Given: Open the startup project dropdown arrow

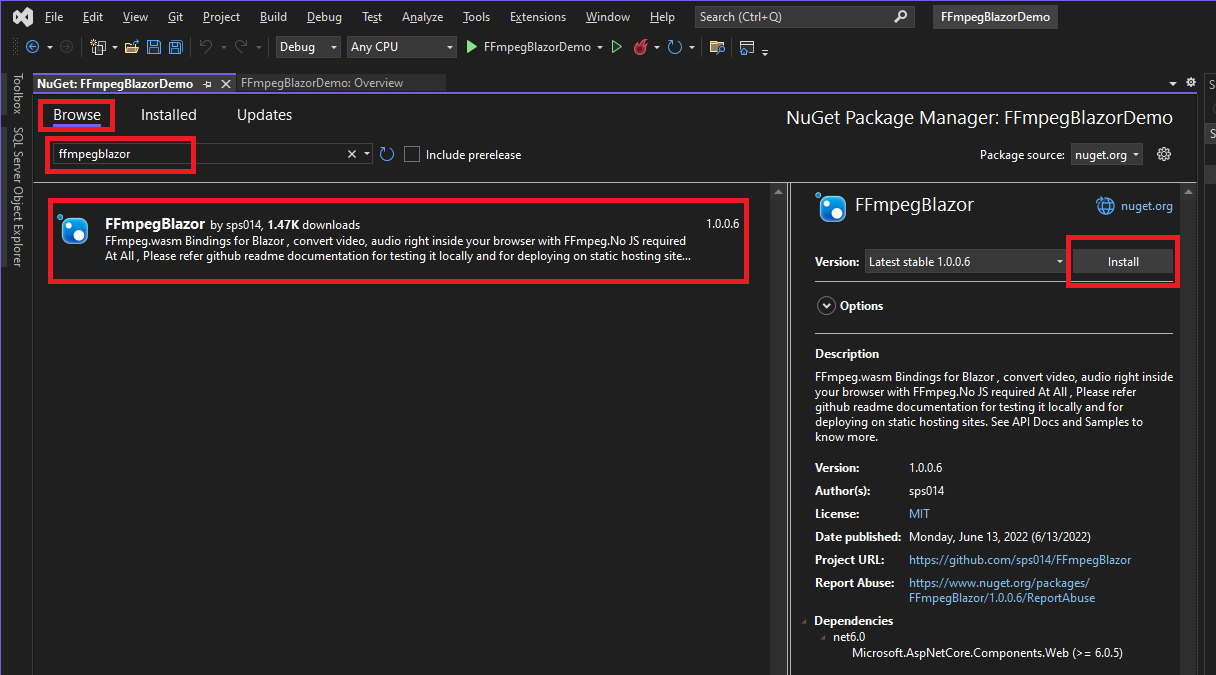Looking at the screenshot, I should tap(600, 47).
